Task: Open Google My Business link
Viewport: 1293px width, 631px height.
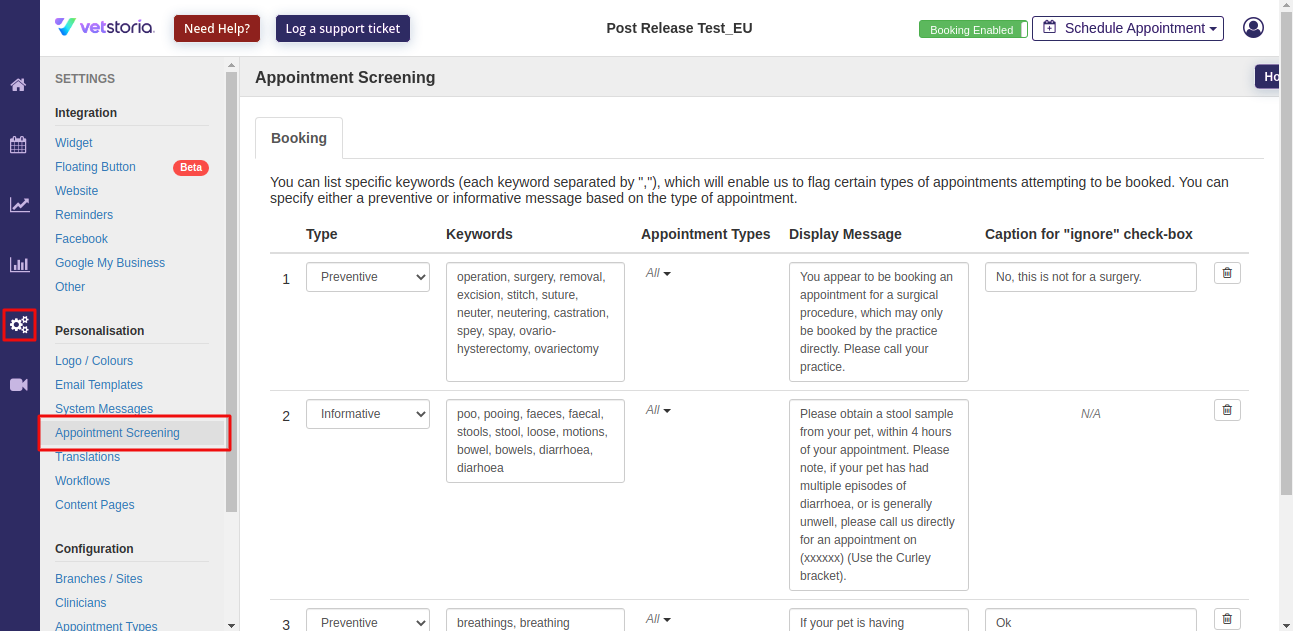Action: click(x=110, y=263)
